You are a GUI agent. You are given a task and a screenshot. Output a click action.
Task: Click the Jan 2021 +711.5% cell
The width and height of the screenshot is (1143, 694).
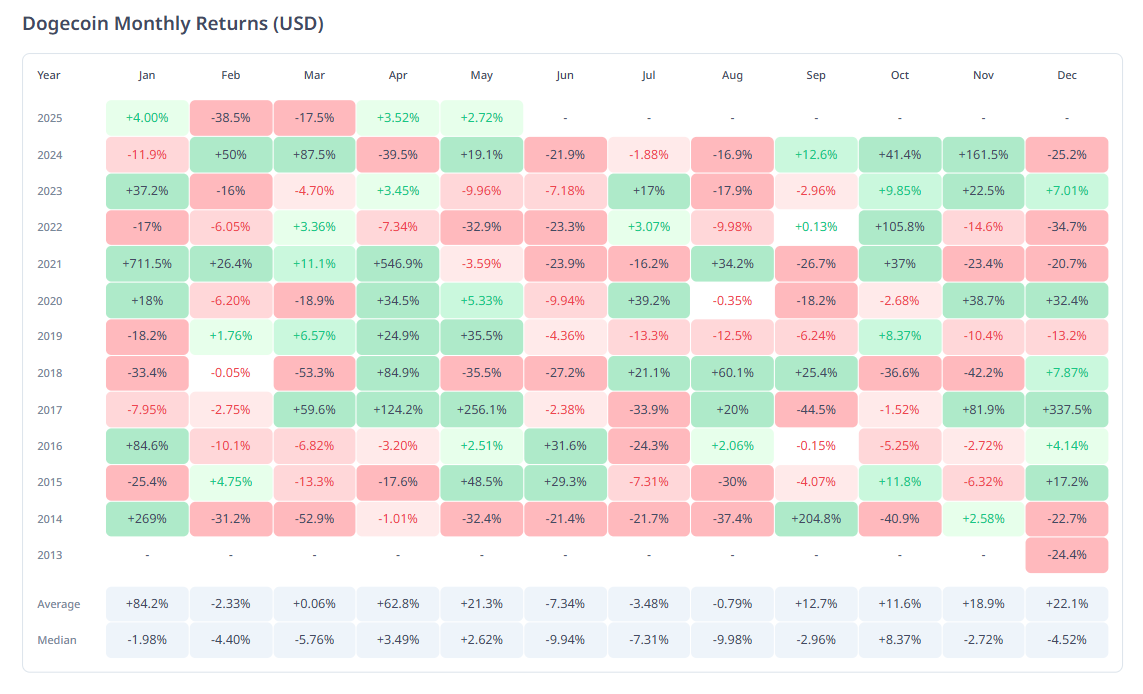coord(147,264)
